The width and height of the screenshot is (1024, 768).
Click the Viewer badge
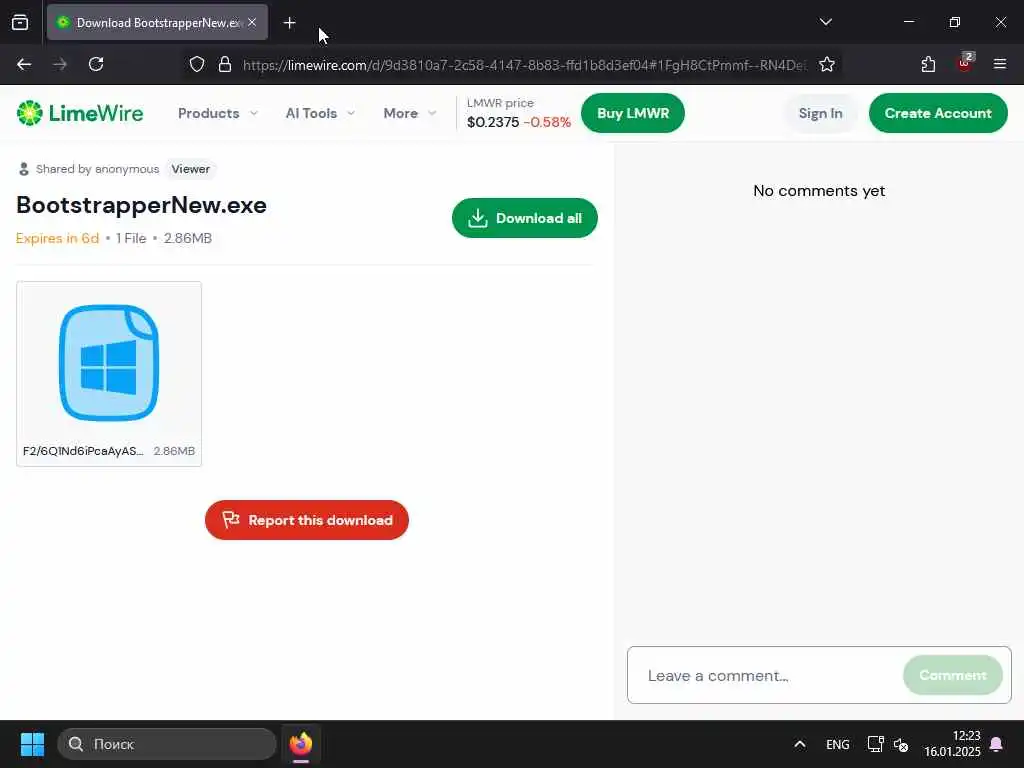[x=191, y=169]
